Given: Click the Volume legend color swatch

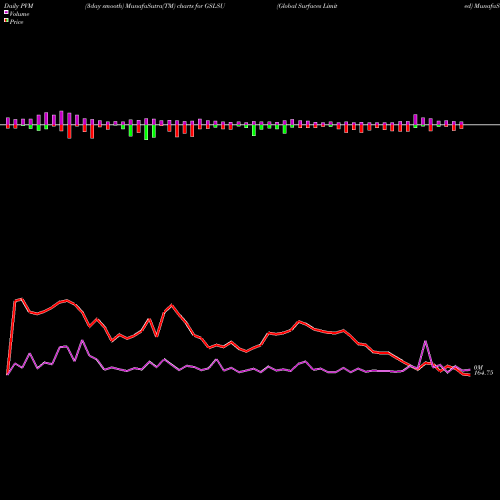Looking at the screenshot, I should click(6, 13).
